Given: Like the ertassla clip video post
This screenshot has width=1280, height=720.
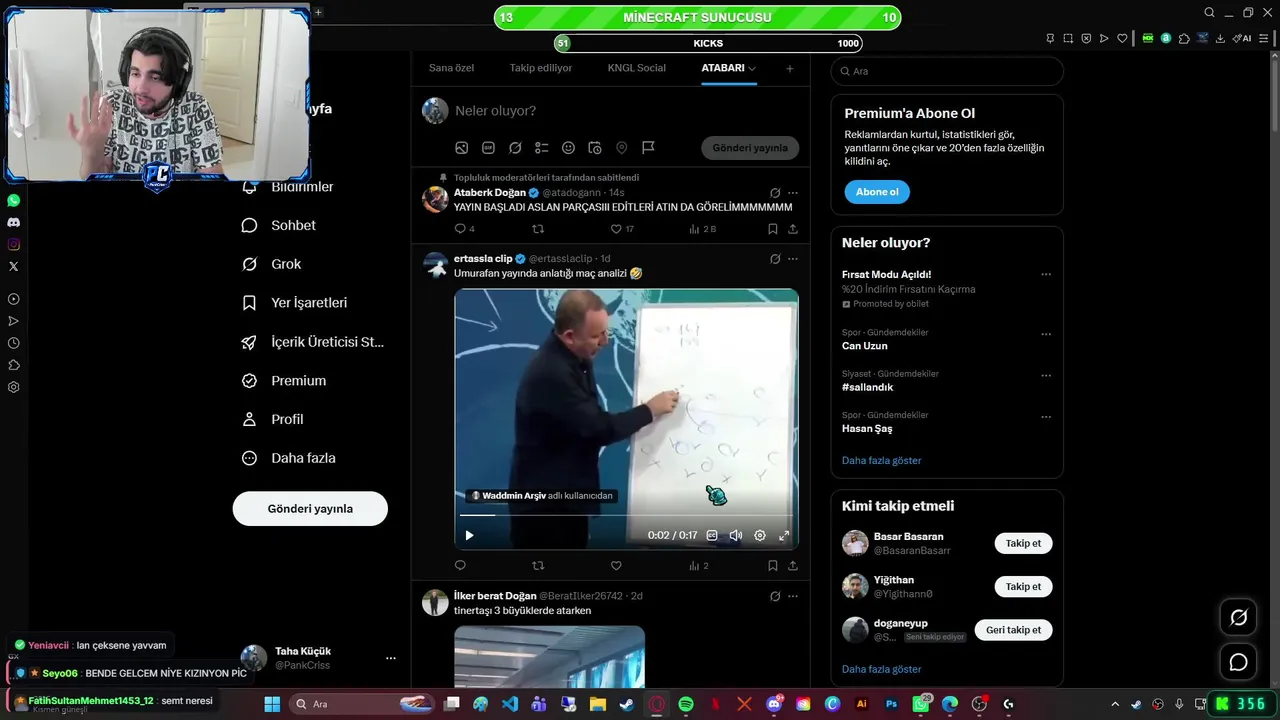Looking at the screenshot, I should [616, 566].
